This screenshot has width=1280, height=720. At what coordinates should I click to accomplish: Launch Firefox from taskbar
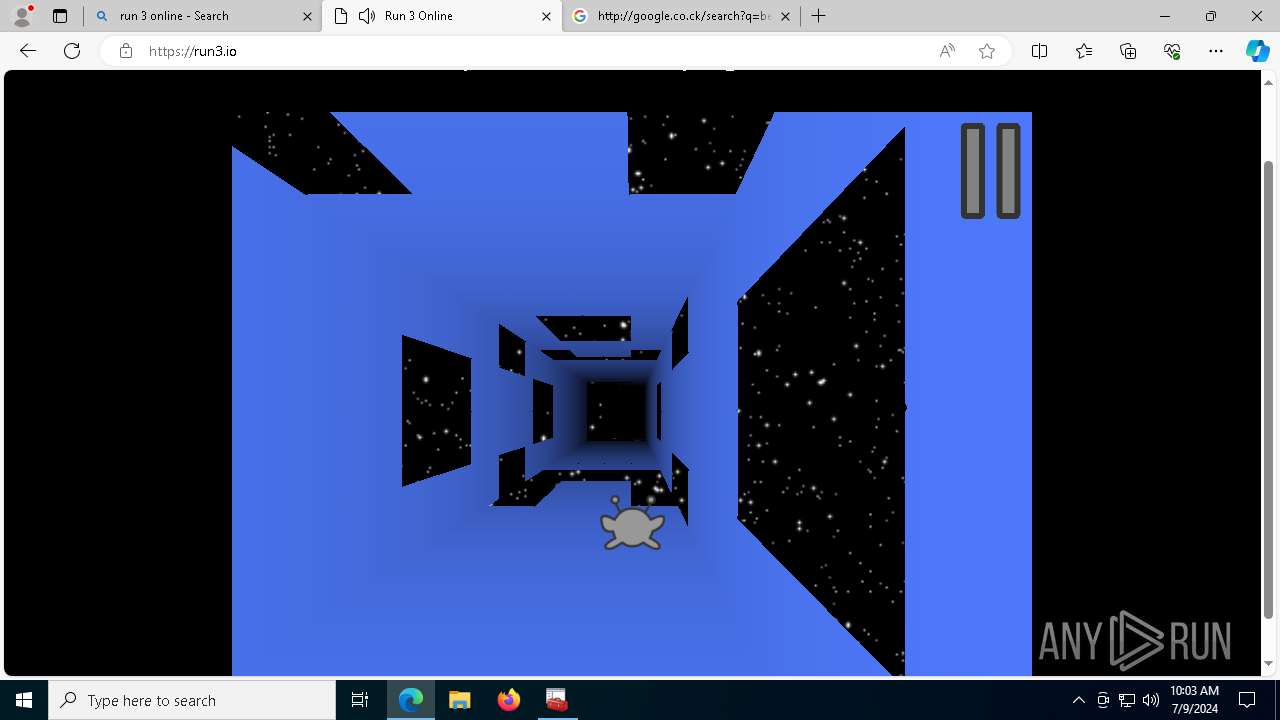(508, 700)
